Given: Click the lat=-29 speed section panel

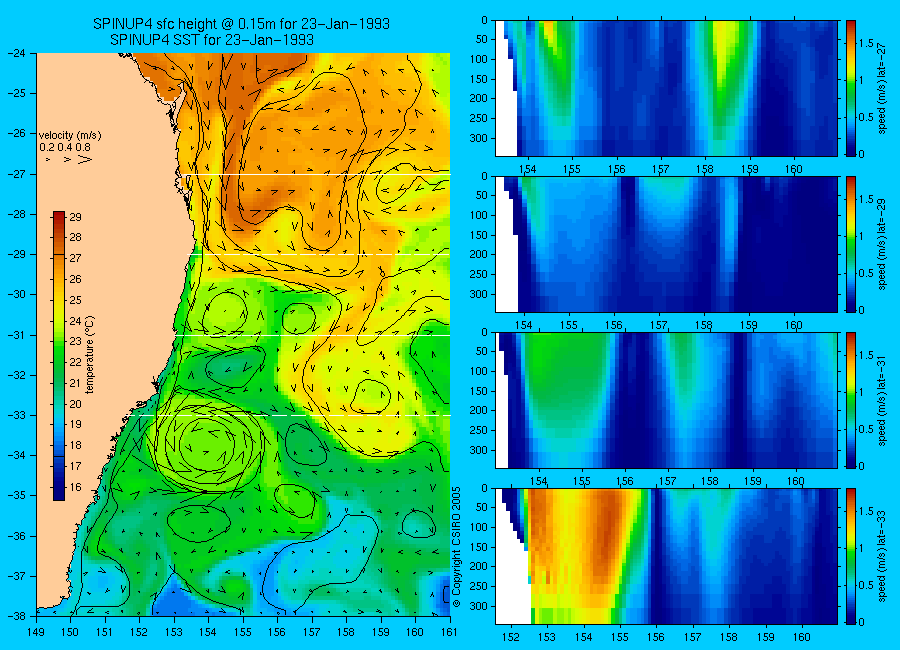Looking at the screenshot, I should pyautogui.click(x=666, y=245).
